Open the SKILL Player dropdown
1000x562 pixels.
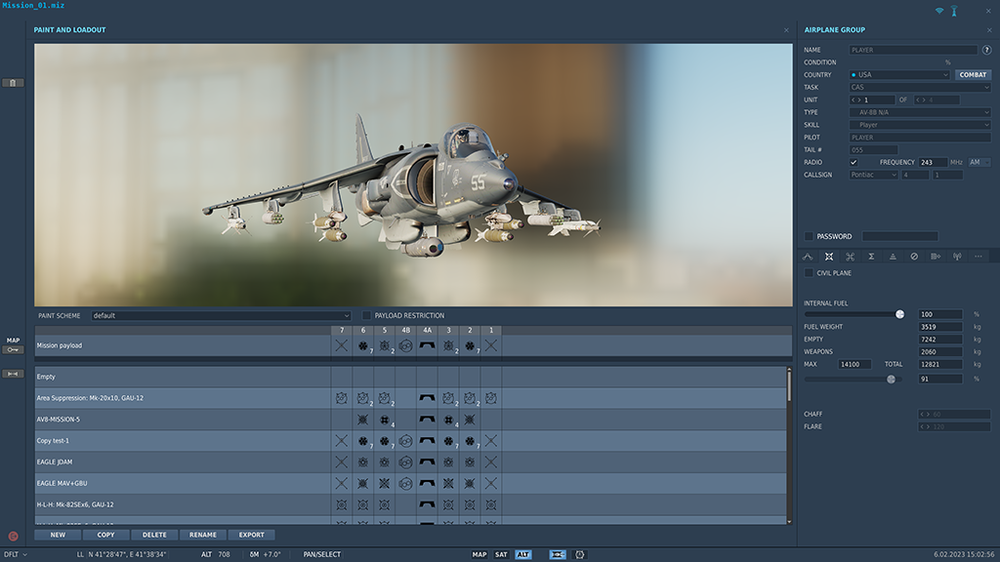[920, 125]
